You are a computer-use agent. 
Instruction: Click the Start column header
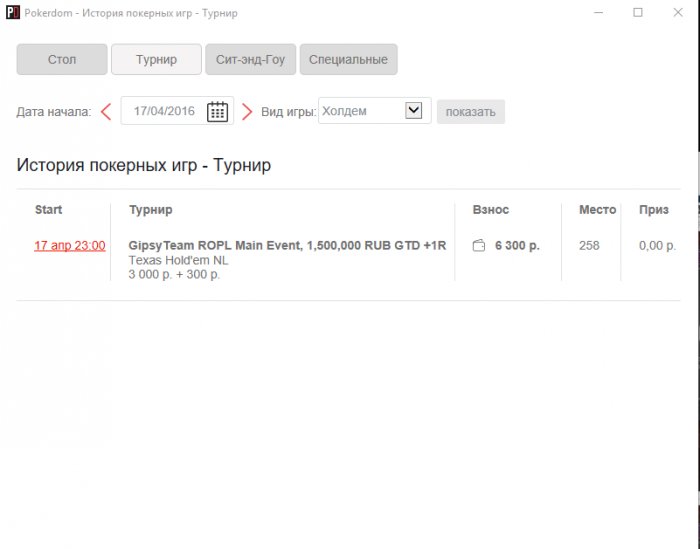coord(48,209)
